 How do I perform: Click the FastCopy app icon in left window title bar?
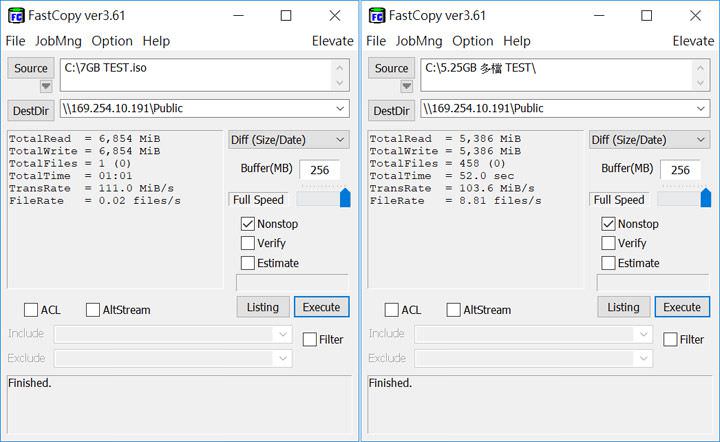[x=16, y=16]
